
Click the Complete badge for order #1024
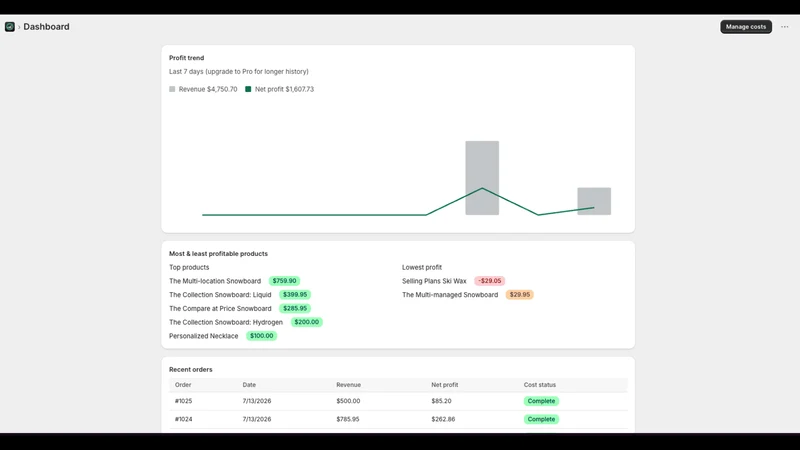point(541,419)
